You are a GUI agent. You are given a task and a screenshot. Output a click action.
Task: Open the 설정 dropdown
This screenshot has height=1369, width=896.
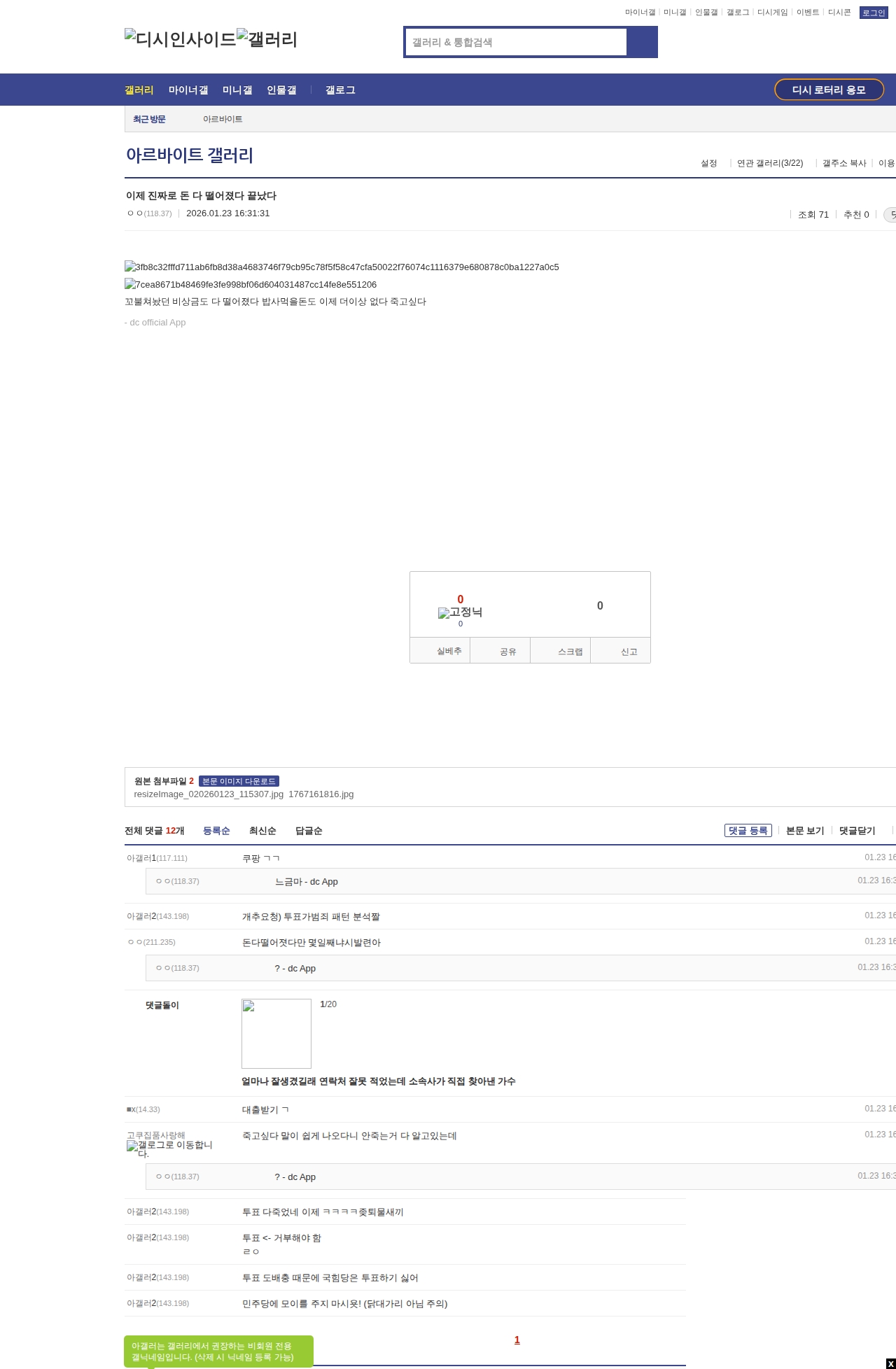click(709, 163)
